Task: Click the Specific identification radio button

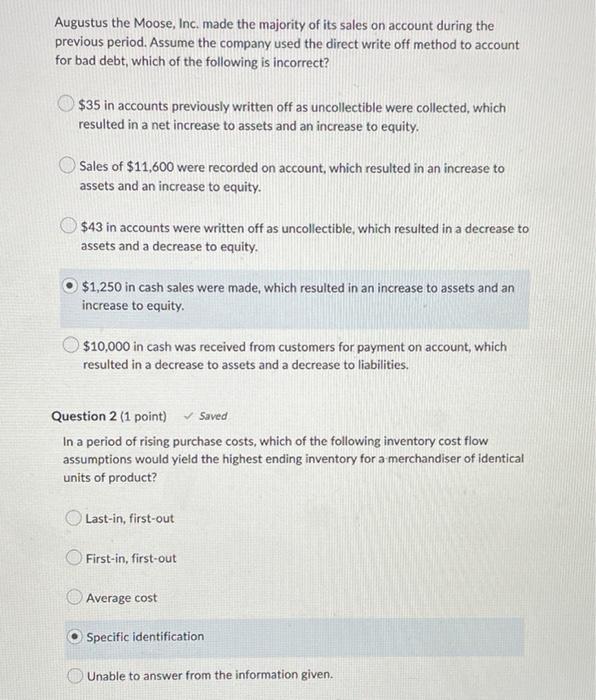Action: [x=75, y=637]
